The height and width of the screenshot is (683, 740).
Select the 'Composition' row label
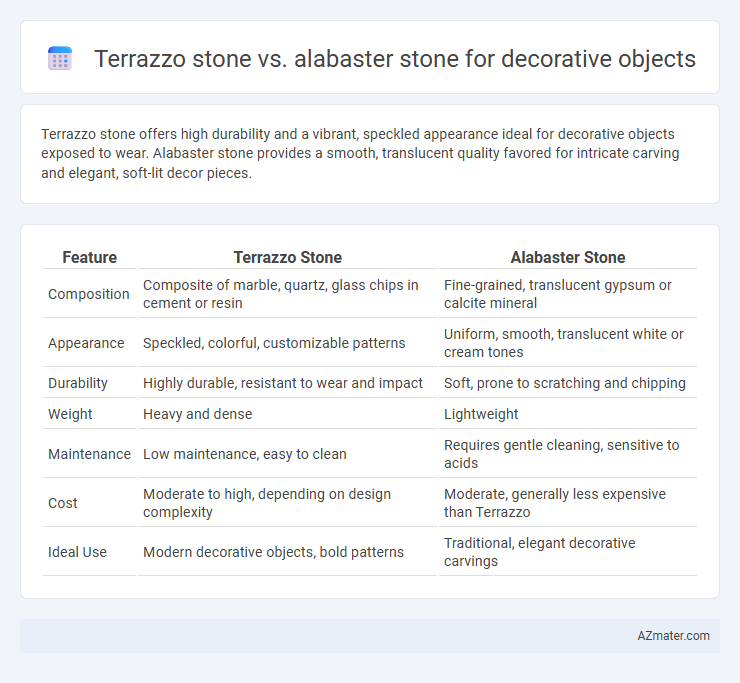(89, 294)
